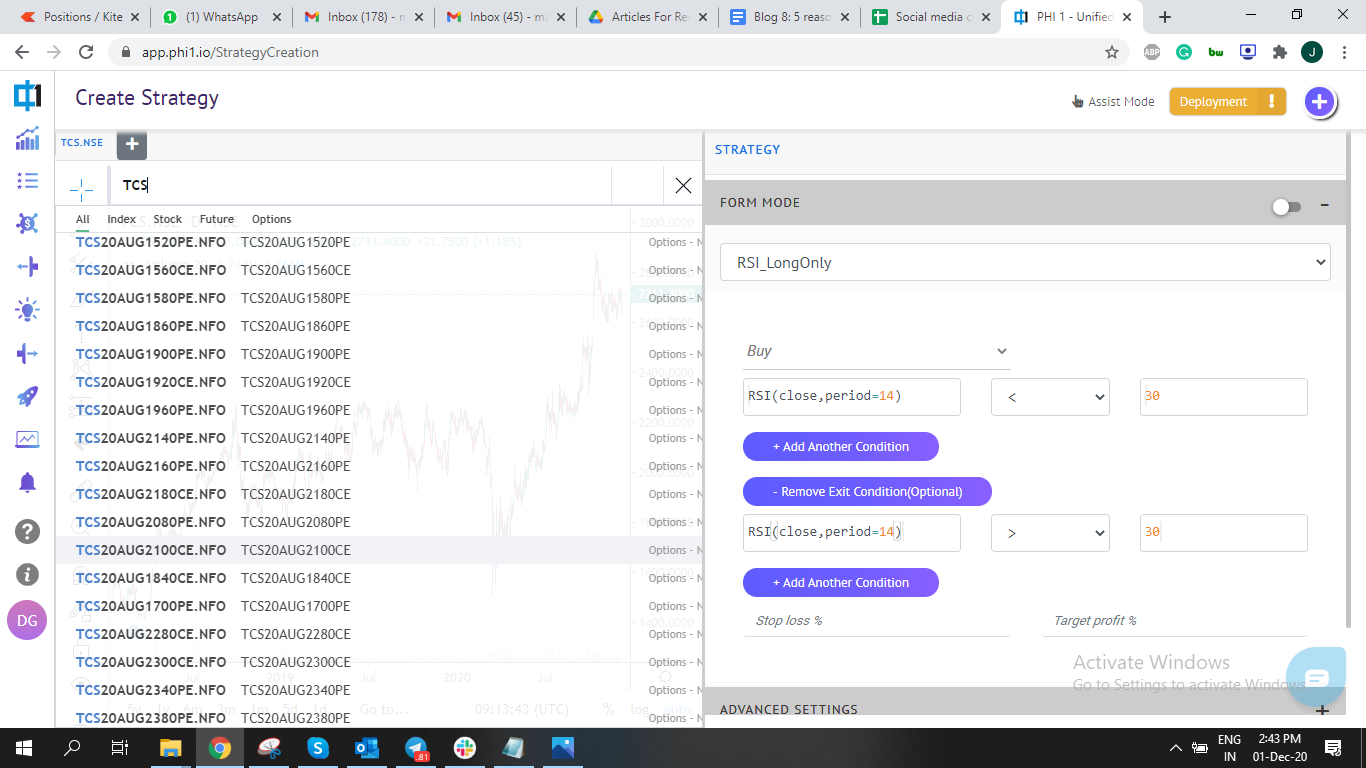Viewport: 1366px width, 768px height.
Task: Click the dollar network icon in sidebar
Action: (x=27, y=223)
